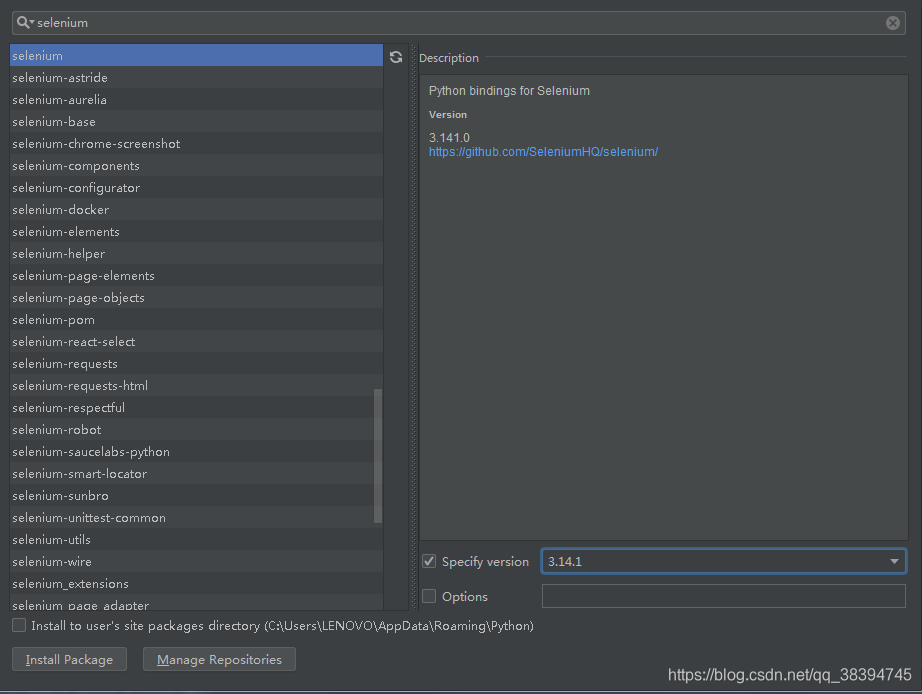Click the package list scrollbar thumb
The width and height of the screenshot is (922, 694).
[x=378, y=456]
